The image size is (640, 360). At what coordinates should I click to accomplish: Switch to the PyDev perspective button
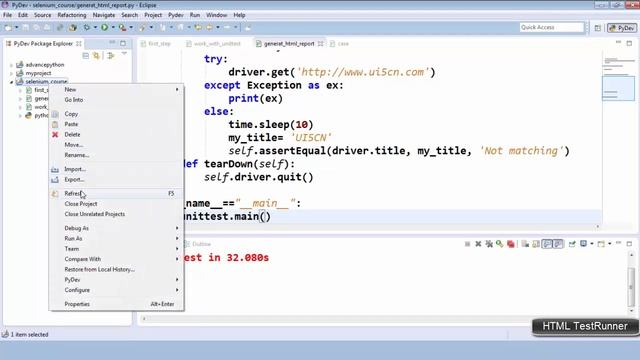point(622,28)
